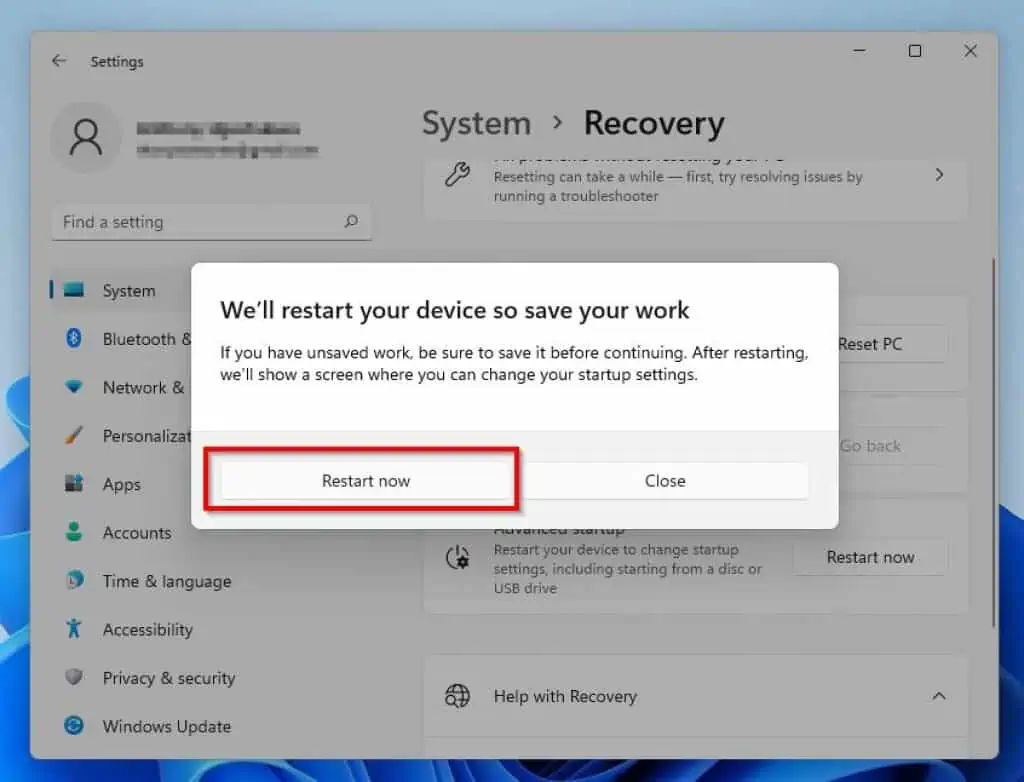Click the Personalization paintbrush icon
This screenshot has height=782, width=1024.
coord(74,436)
